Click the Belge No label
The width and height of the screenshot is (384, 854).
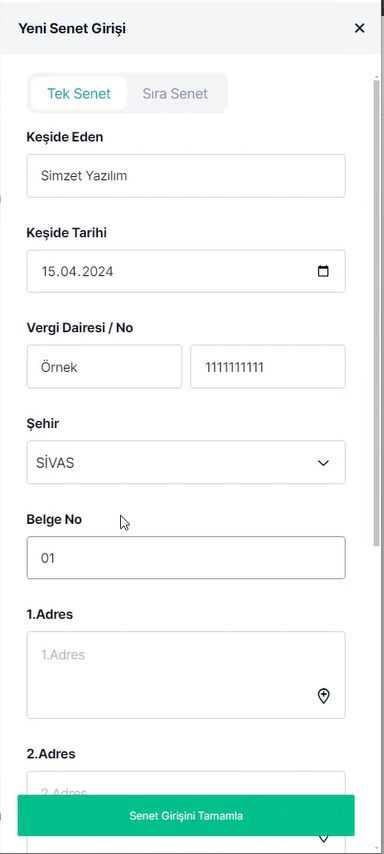54,519
